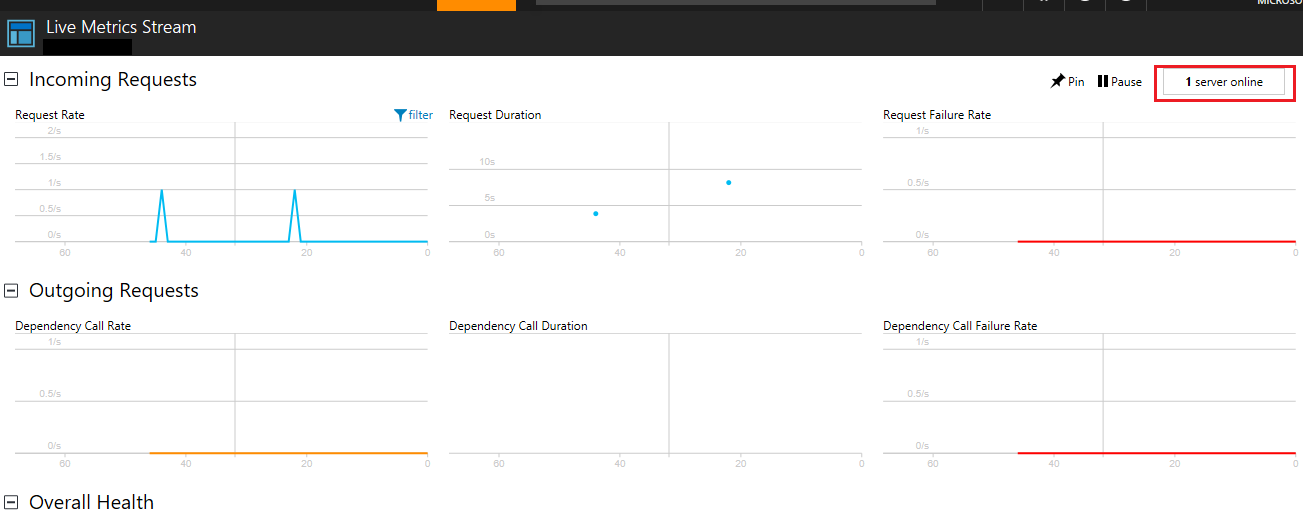The image size is (1305, 513).
Task: Click the Live Metrics Stream blade icon
Action: coord(21,33)
